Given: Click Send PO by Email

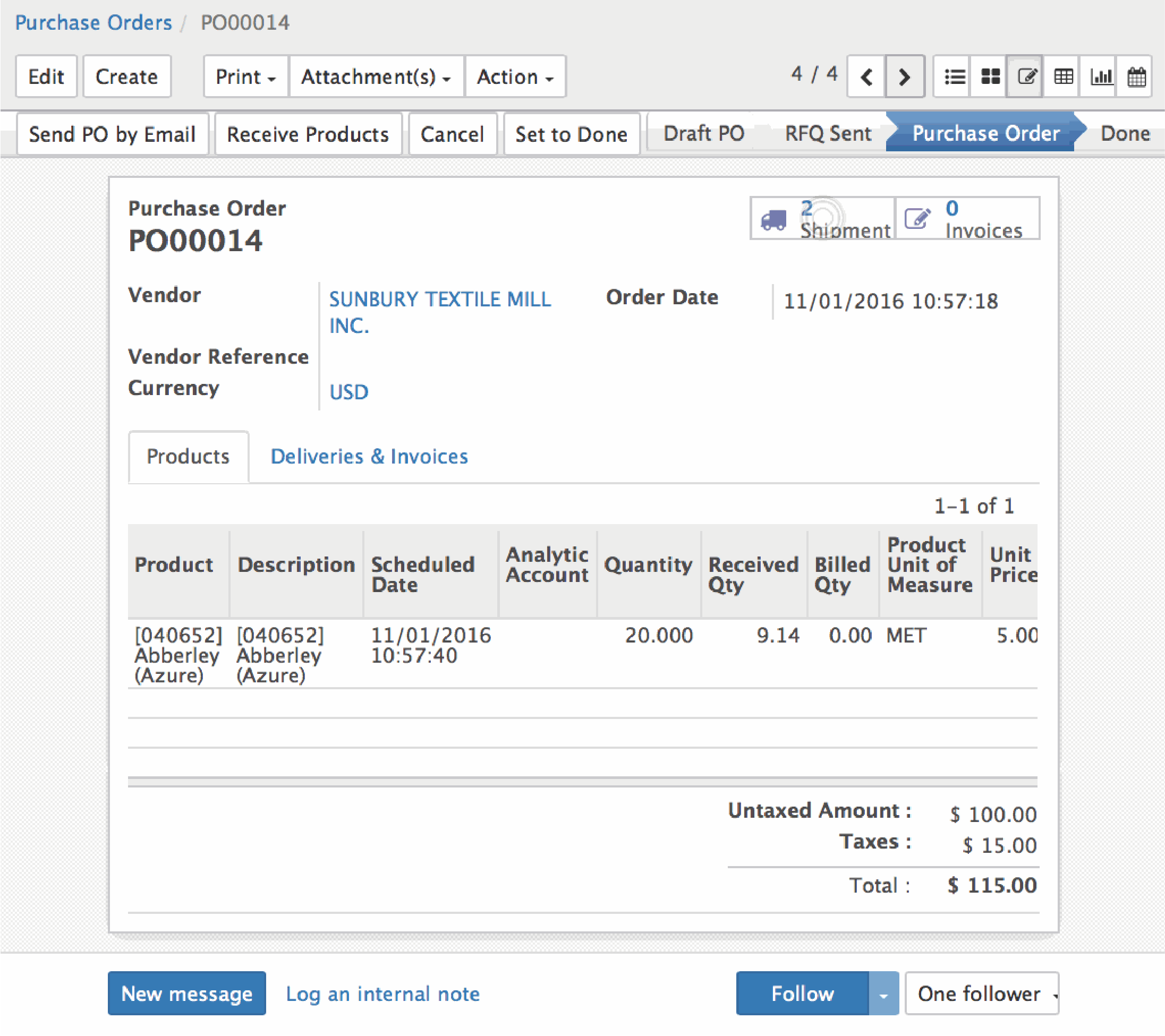Looking at the screenshot, I should click(x=112, y=134).
